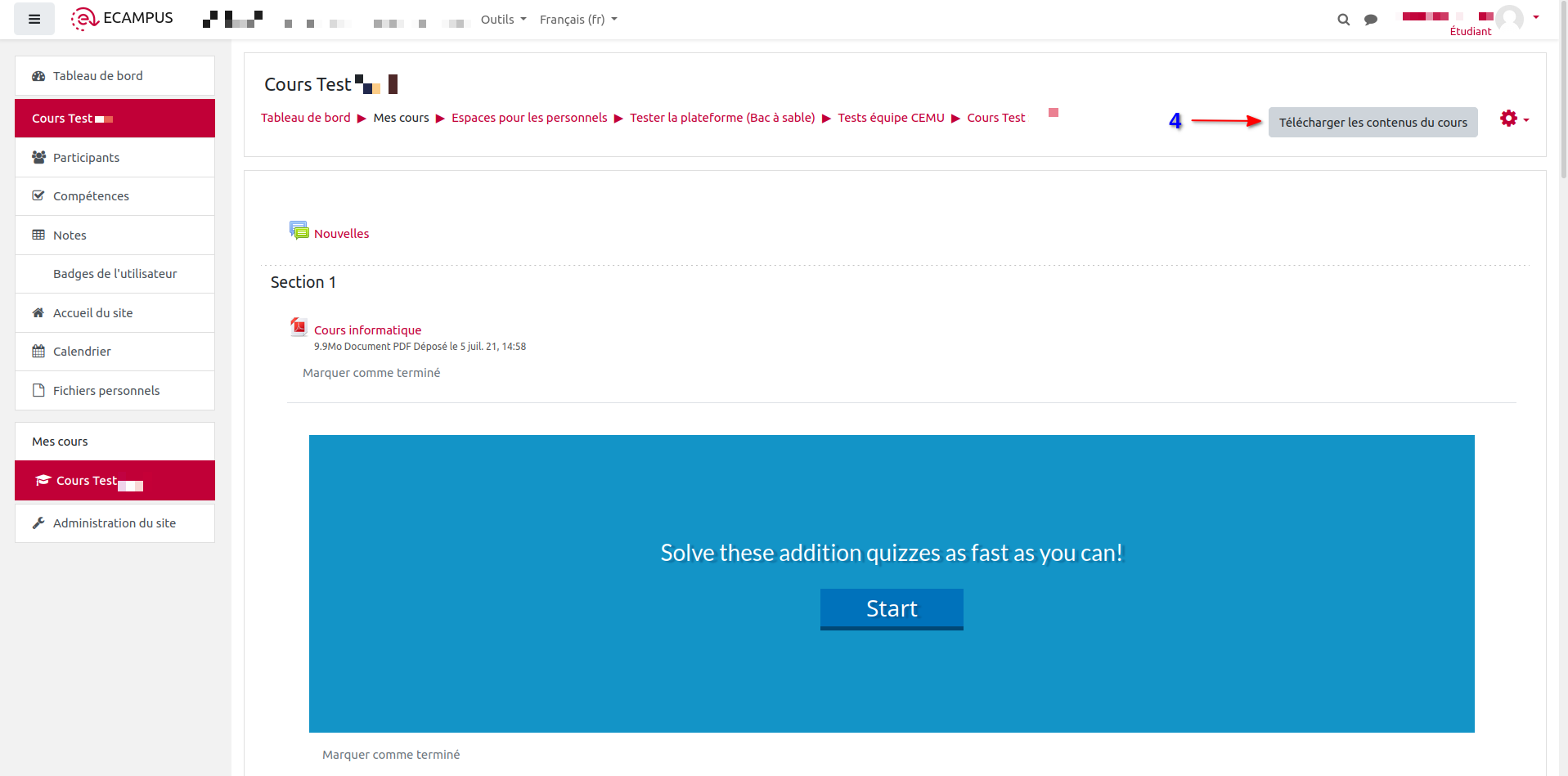Click the user avatar picture
The height and width of the screenshot is (776, 1568).
1510,18
